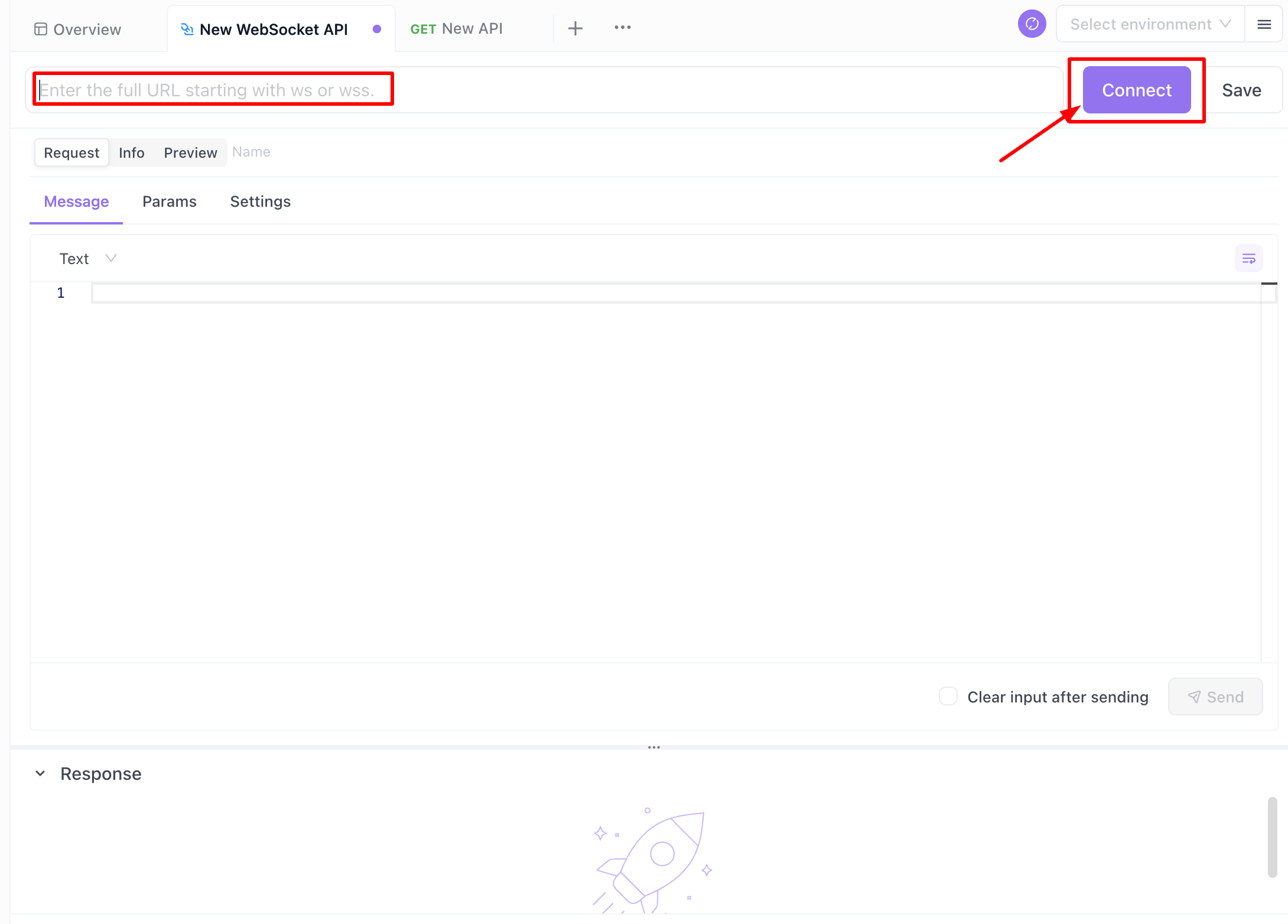The width and height of the screenshot is (1288, 924).
Task: Open the Settings tab
Action: pyautogui.click(x=260, y=201)
